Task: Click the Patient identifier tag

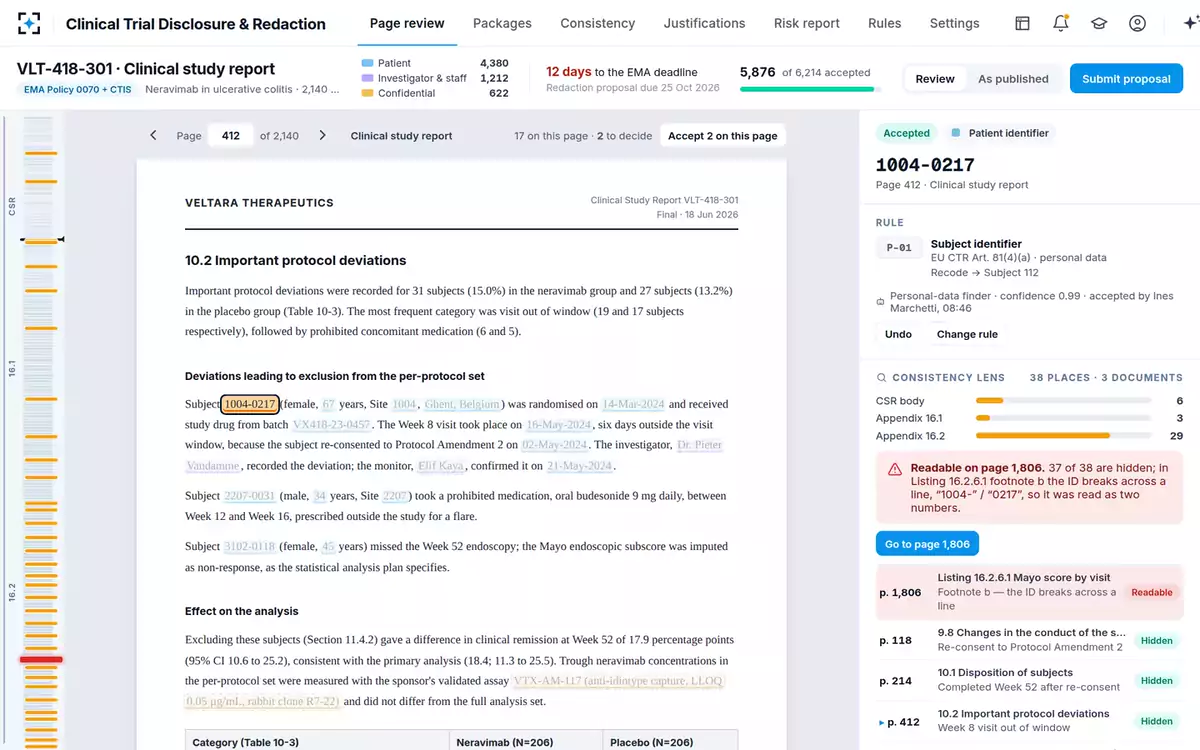Action: 1001,133
